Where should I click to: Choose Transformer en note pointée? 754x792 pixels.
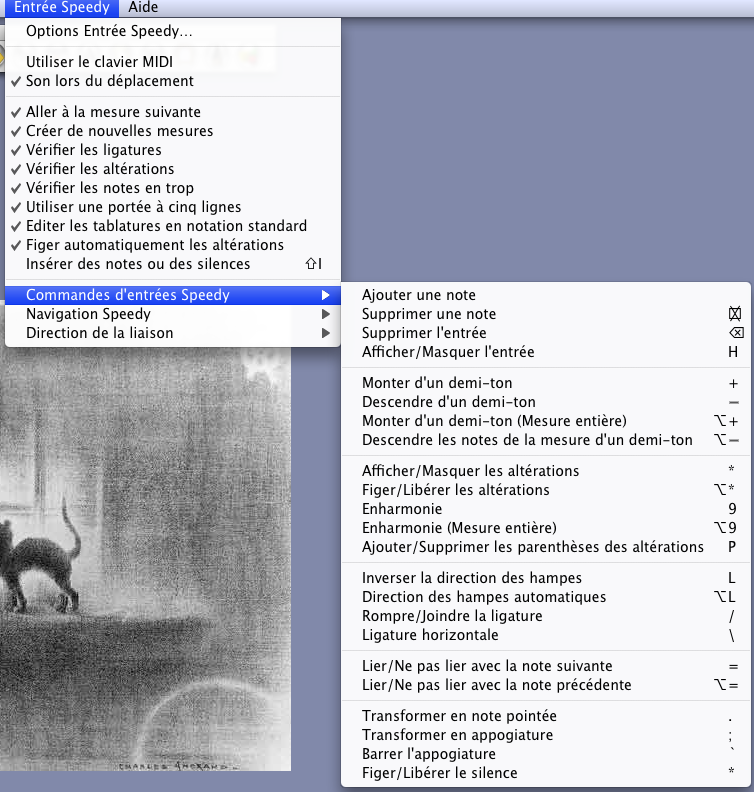[x=459, y=716]
